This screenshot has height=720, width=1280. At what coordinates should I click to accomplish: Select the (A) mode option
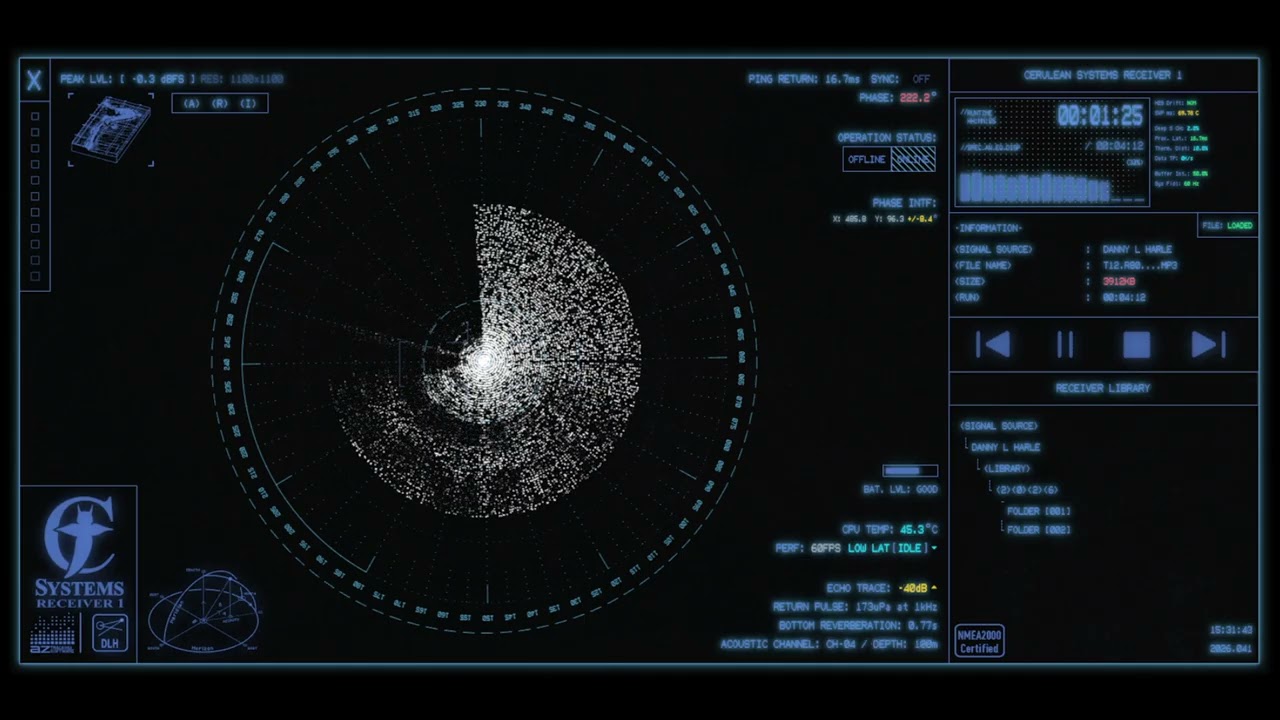(191, 103)
